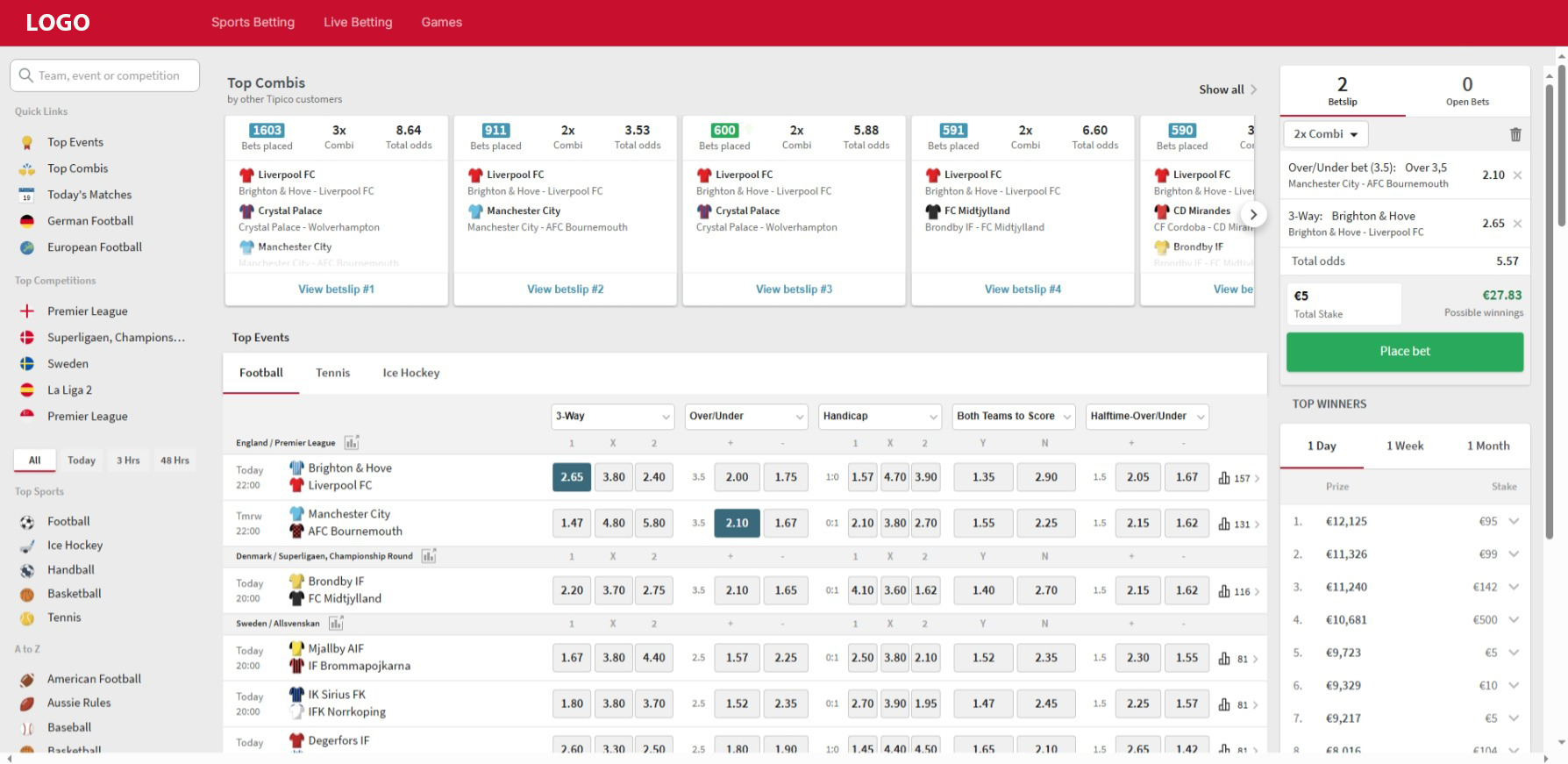Open 157 more markets for Brighton match
This screenshot has height=764, width=1568.
click(1239, 478)
